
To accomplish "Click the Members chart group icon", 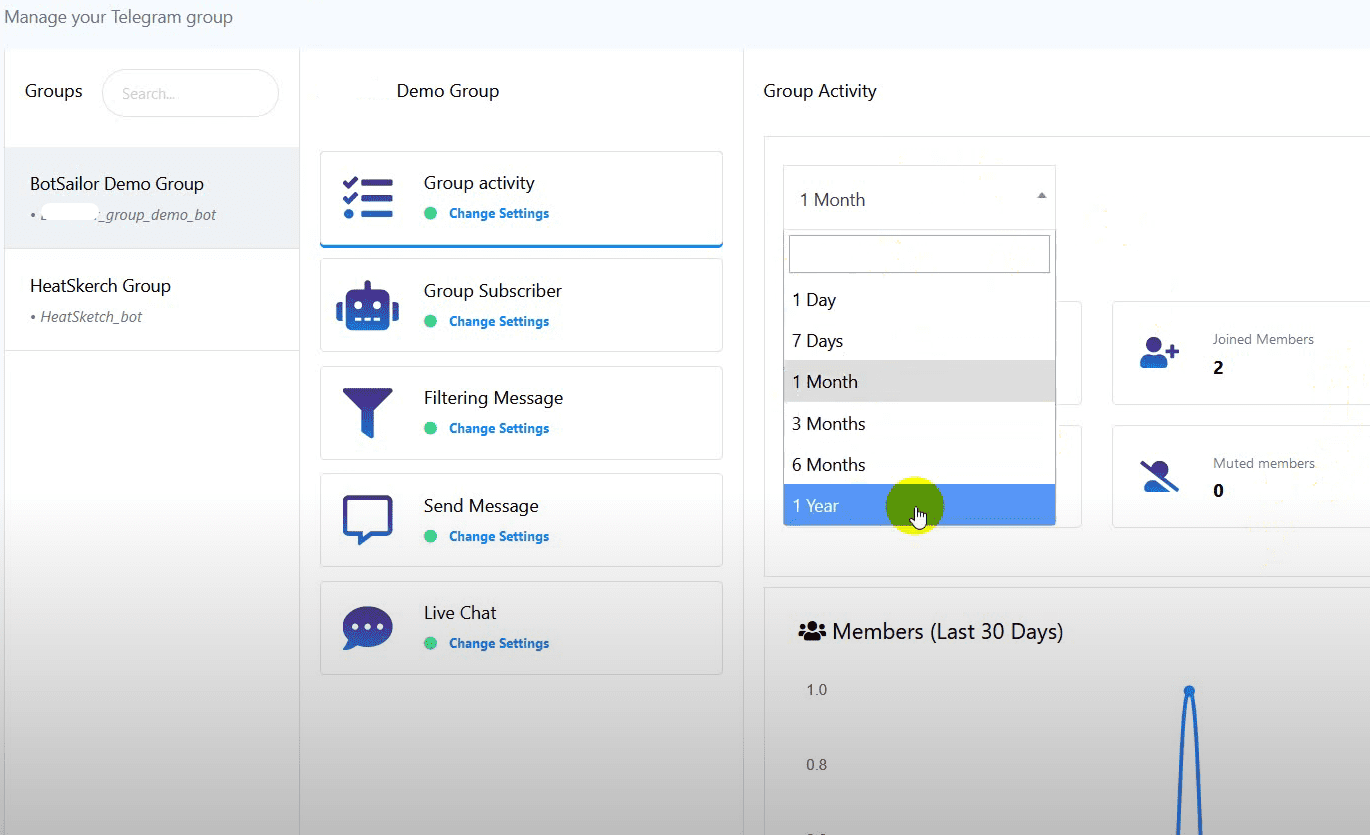I will [811, 632].
